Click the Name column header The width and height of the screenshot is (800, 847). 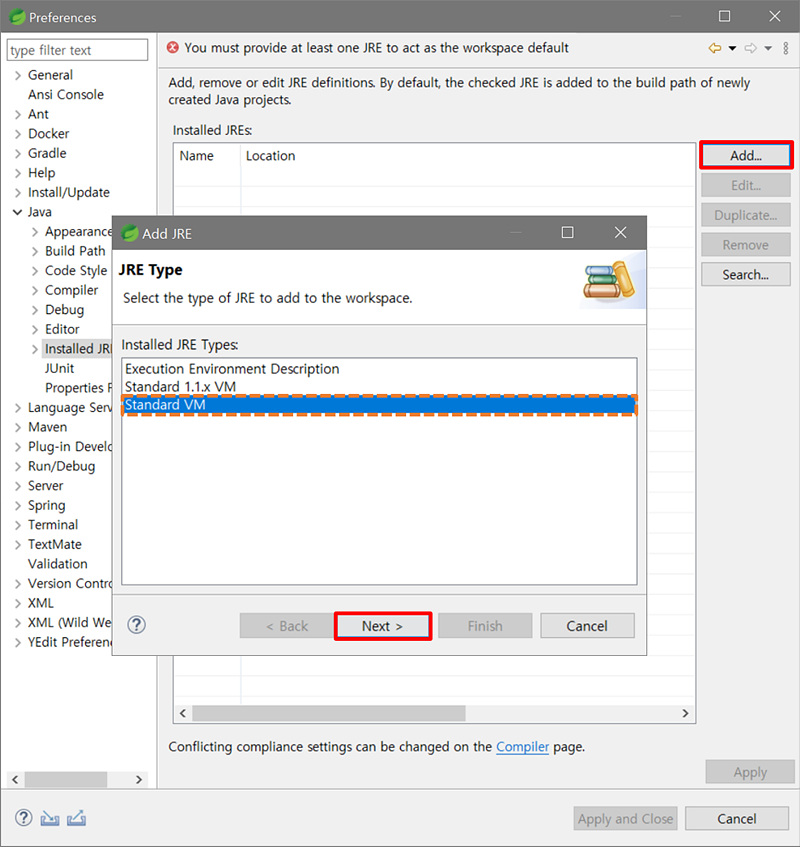click(207, 156)
